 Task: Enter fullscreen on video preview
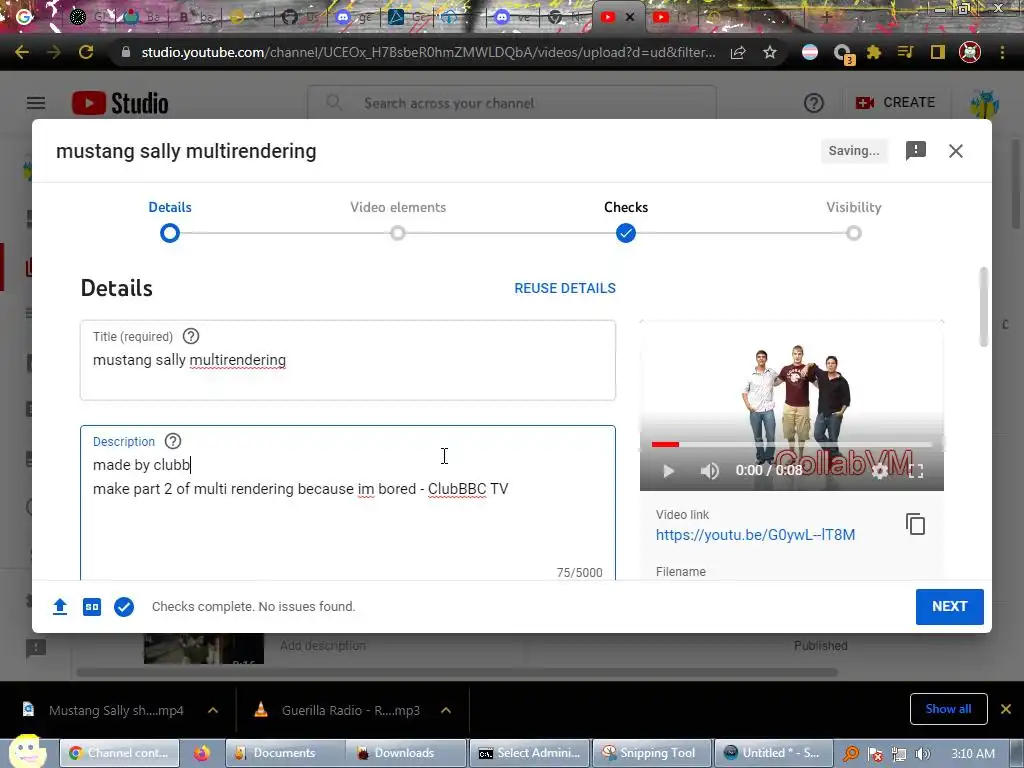coord(916,471)
